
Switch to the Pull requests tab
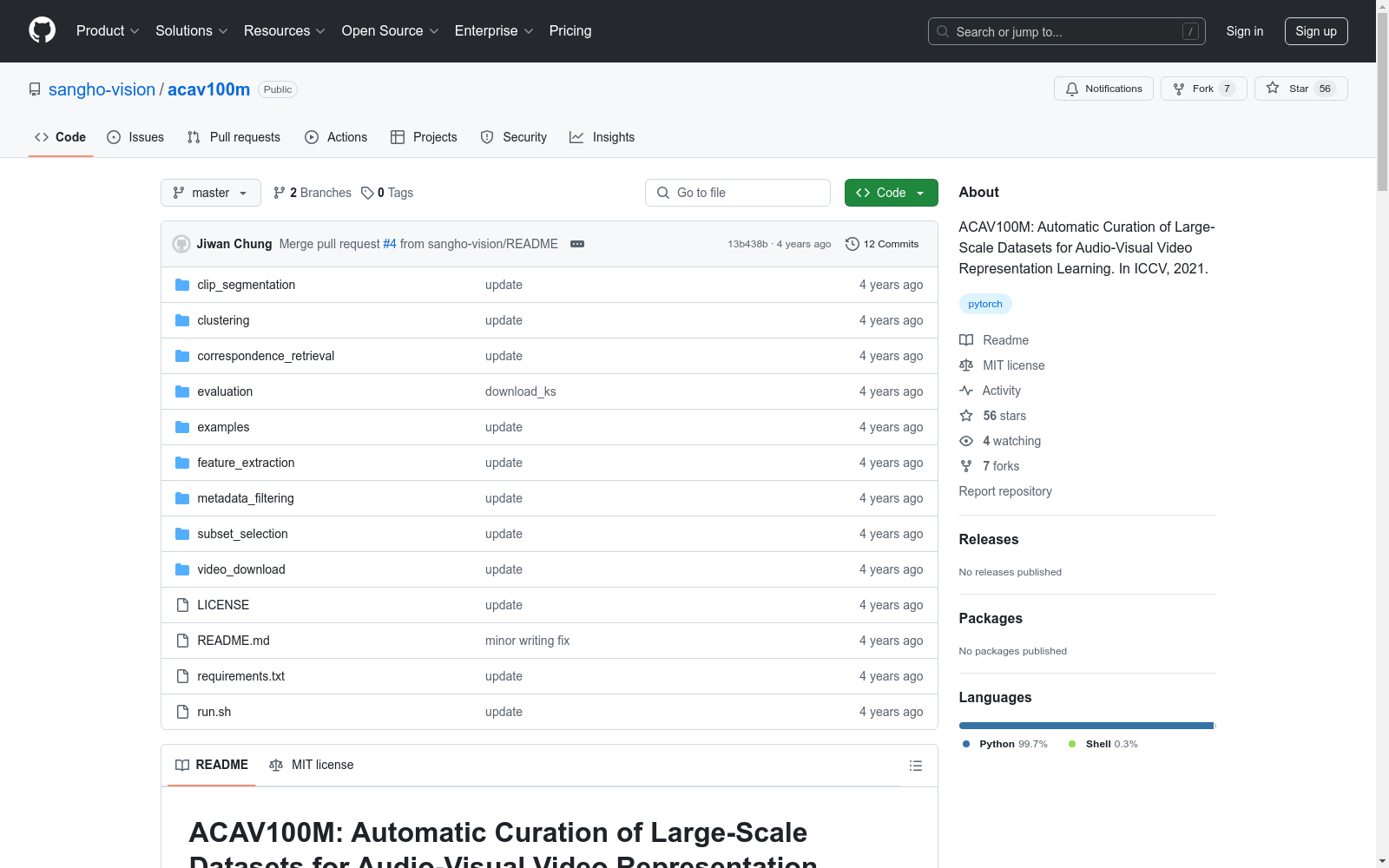[234, 137]
